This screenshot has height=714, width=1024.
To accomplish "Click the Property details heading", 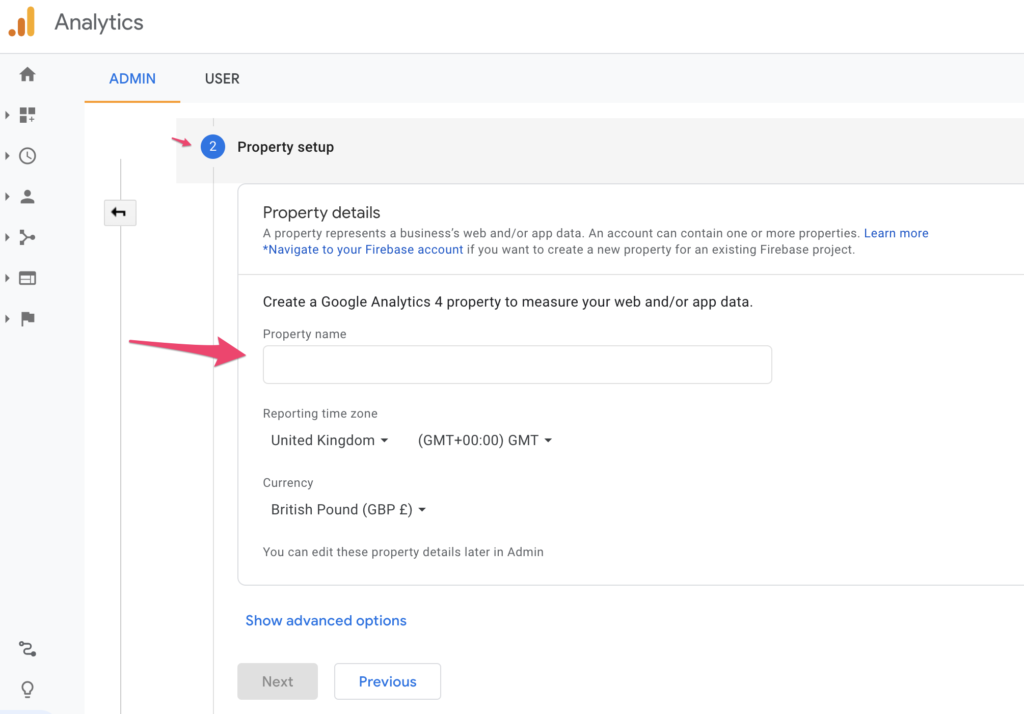I will point(321,212).
